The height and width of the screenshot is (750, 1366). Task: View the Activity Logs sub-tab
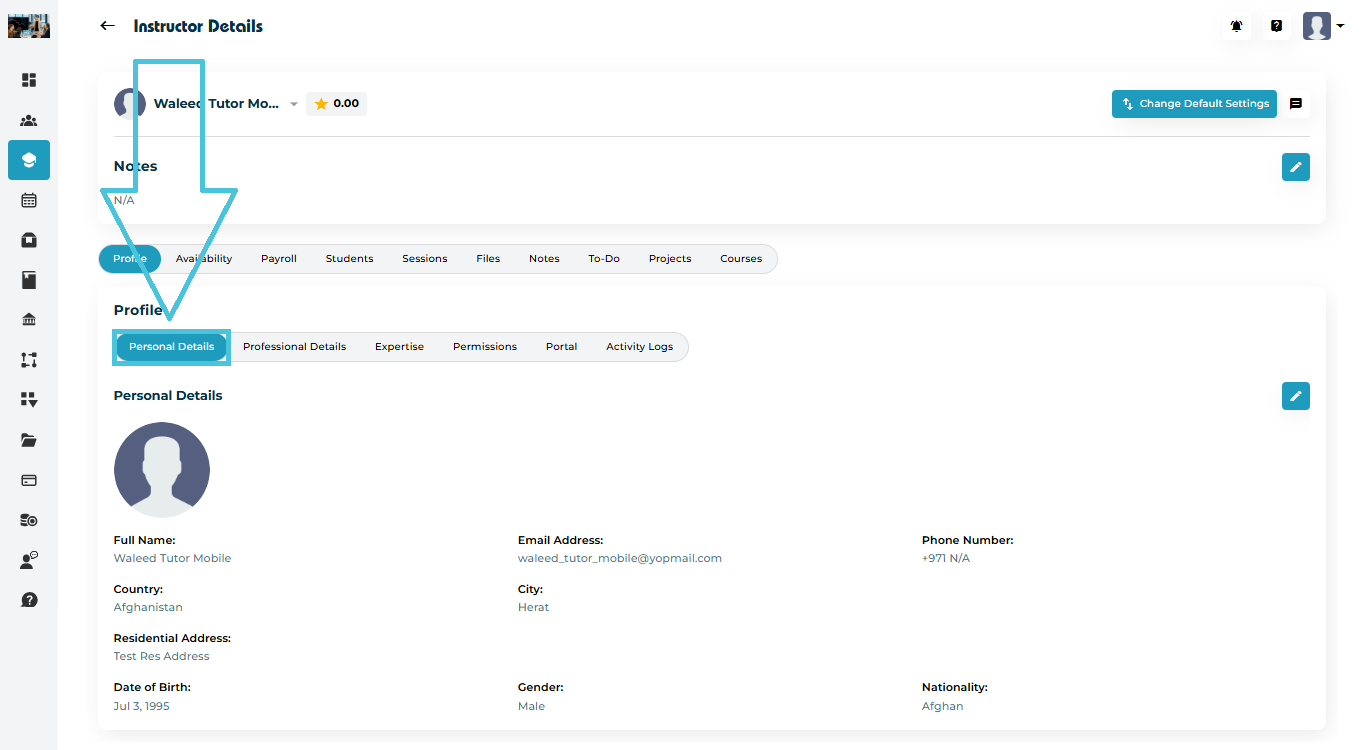tap(639, 347)
